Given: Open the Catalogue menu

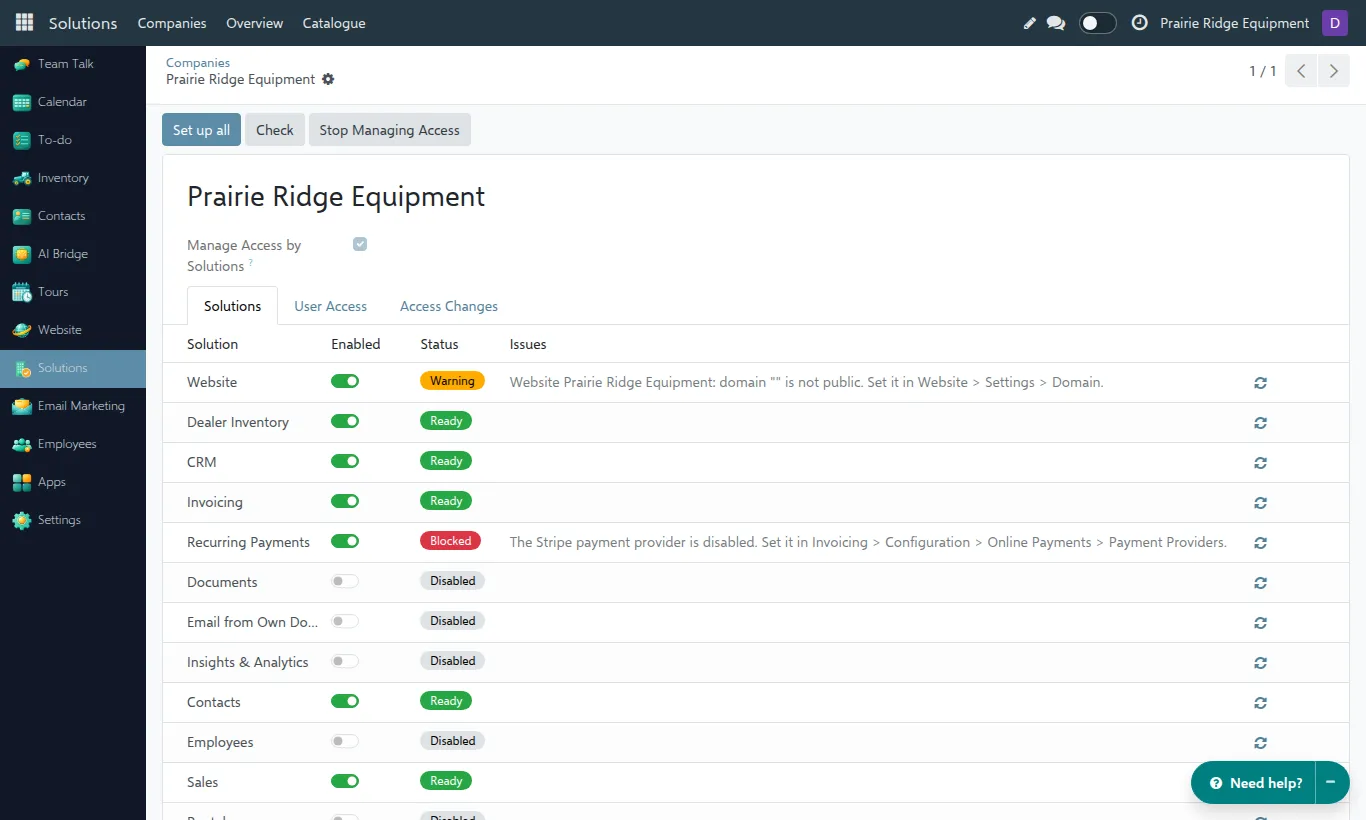Looking at the screenshot, I should [334, 23].
